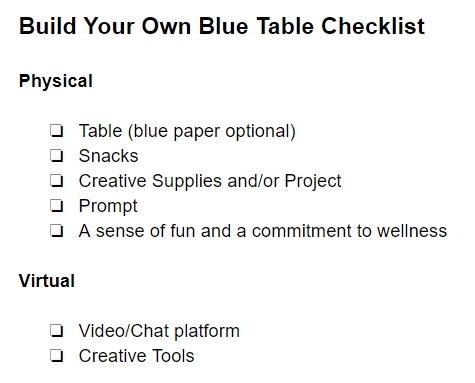Image resolution: width=475 pixels, height=383 pixels.
Task: Tick the Creative Tools checkbox
Action: pyautogui.click(x=57, y=356)
